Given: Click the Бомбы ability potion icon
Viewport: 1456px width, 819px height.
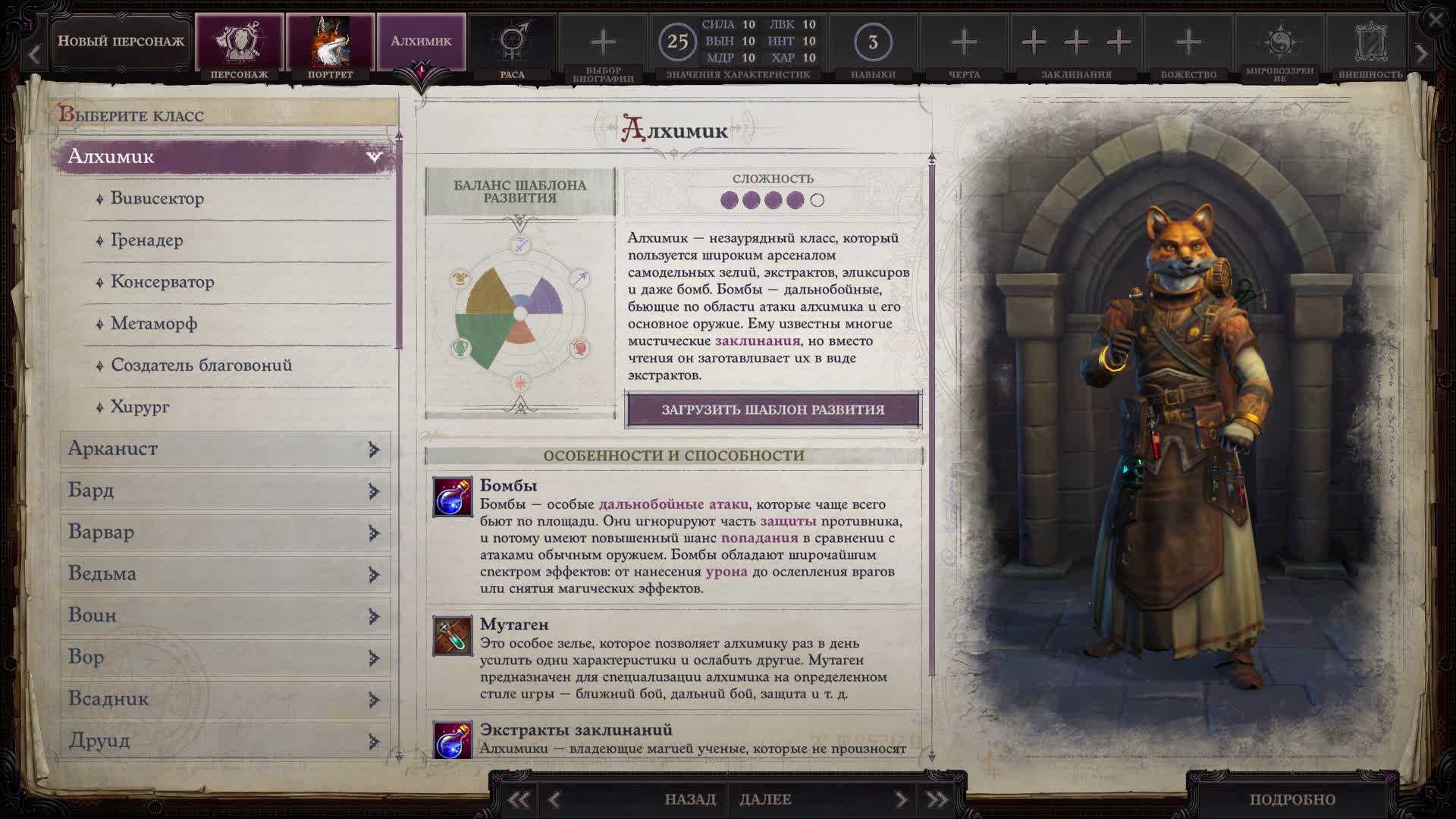Looking at the screenshot, I should 453,497.
